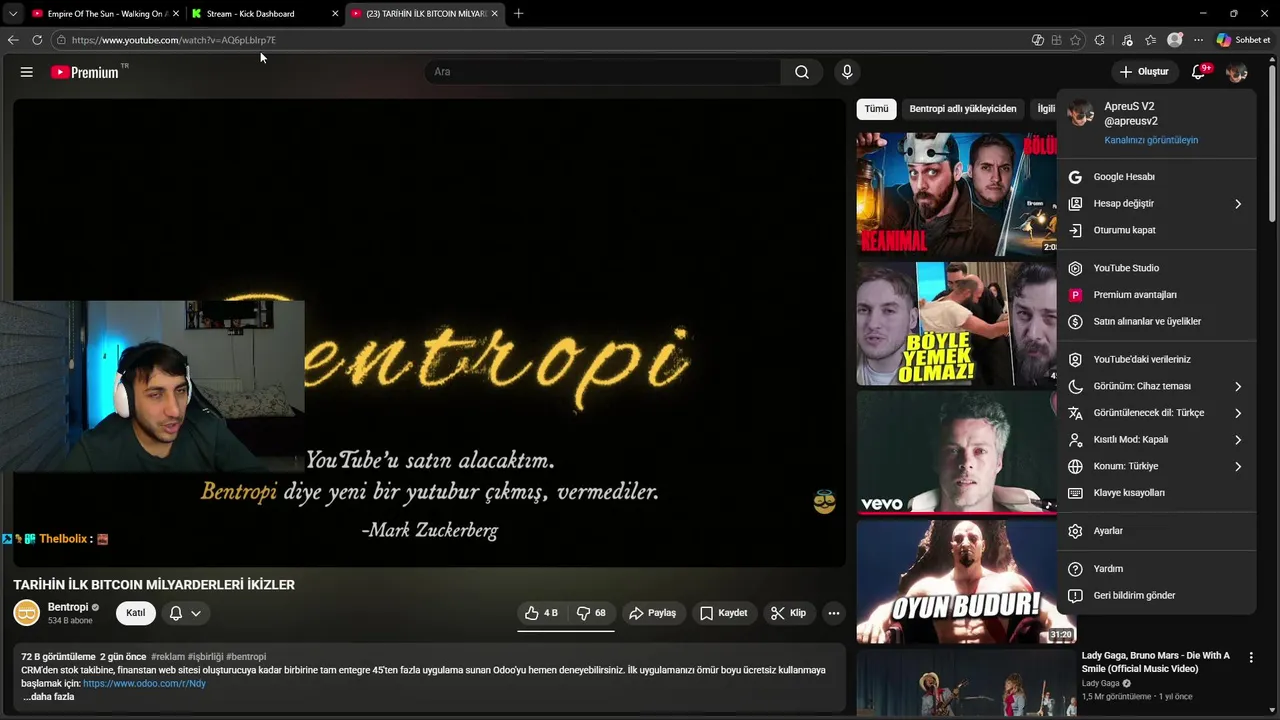Open the vevo music video thumbnail
This screenshot has width=1280, height=720.
click(956, 452)
